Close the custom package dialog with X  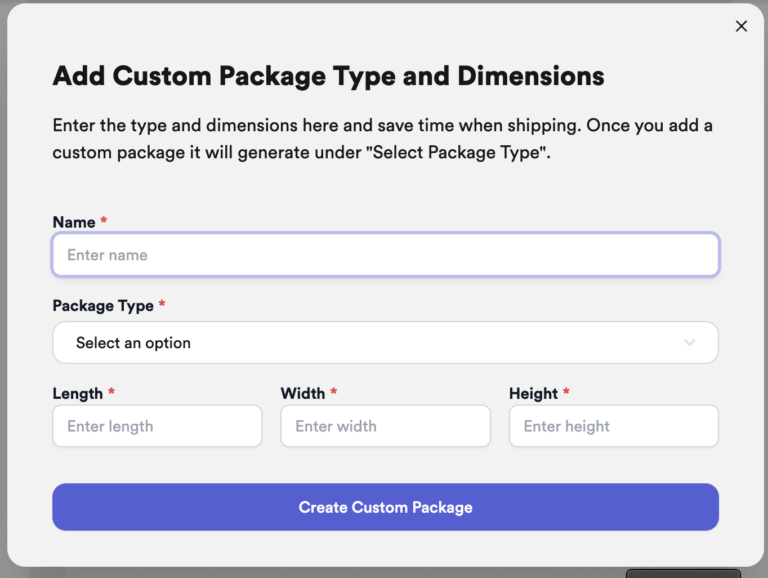click(741, 26)
